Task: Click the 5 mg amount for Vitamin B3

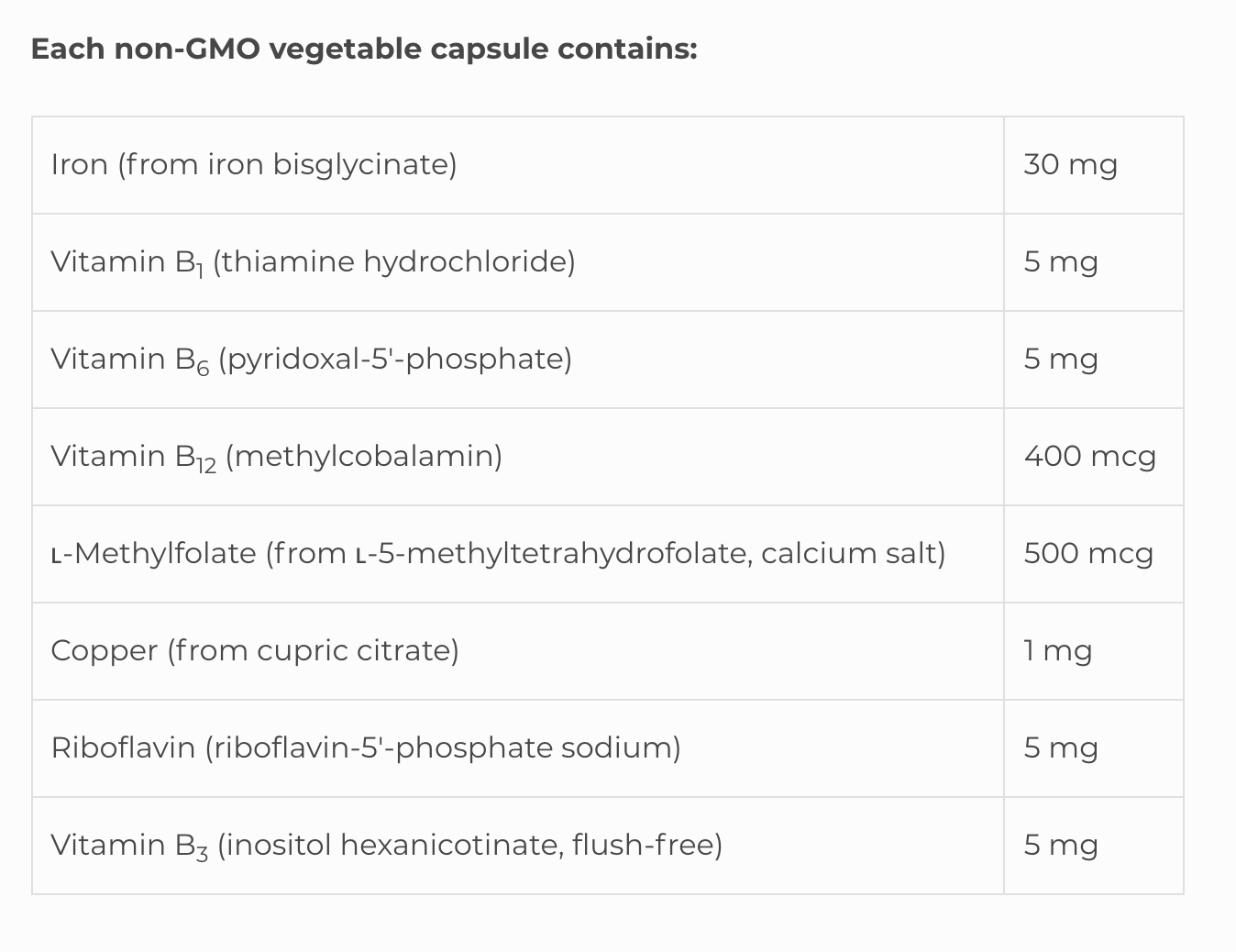Action: [x=1061, y=846]
